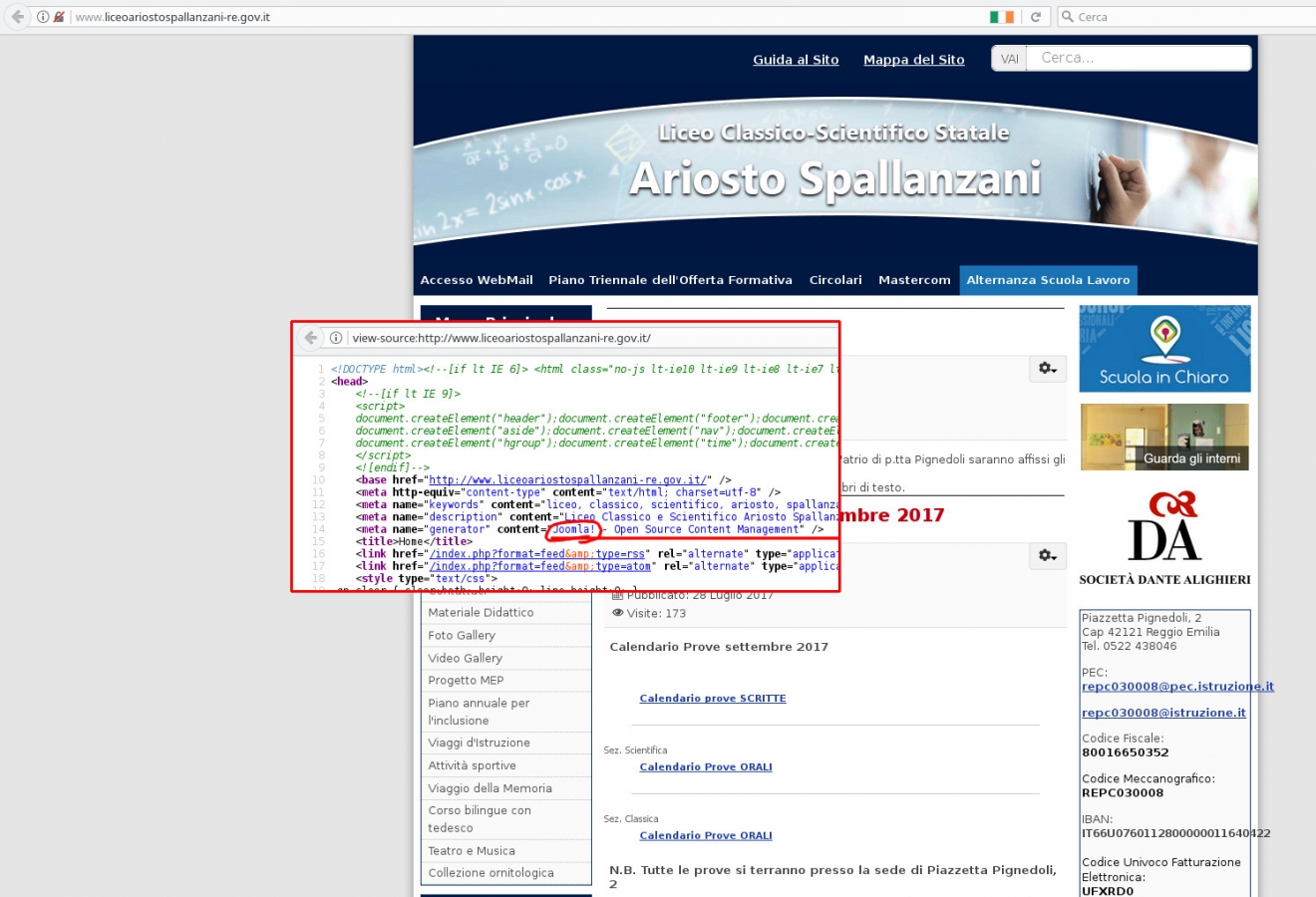Open the base href link in view-source

pos(568,480)
